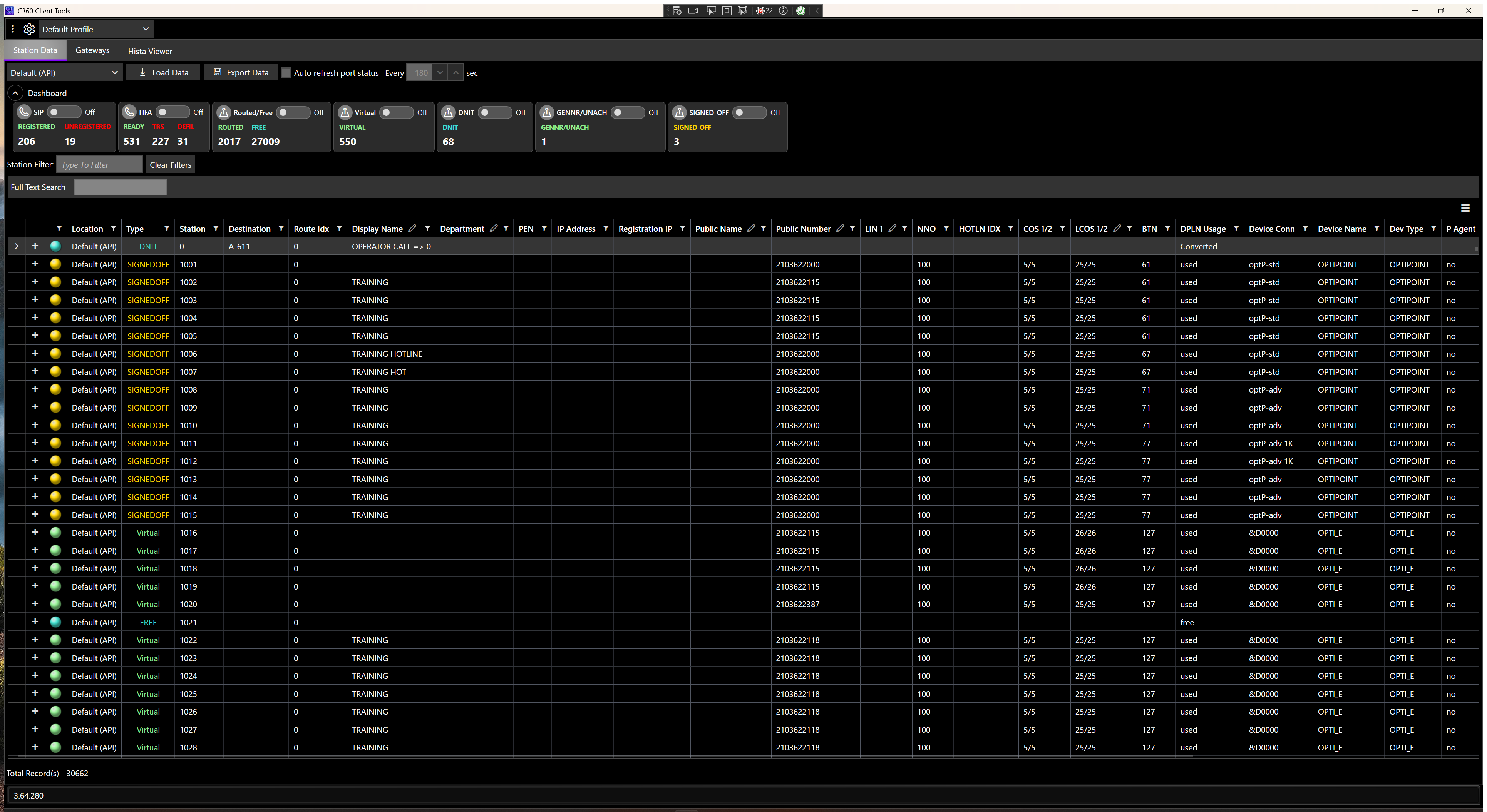Toggle the SIGNED_OFF dashboard switch

[x=749, y=112]
